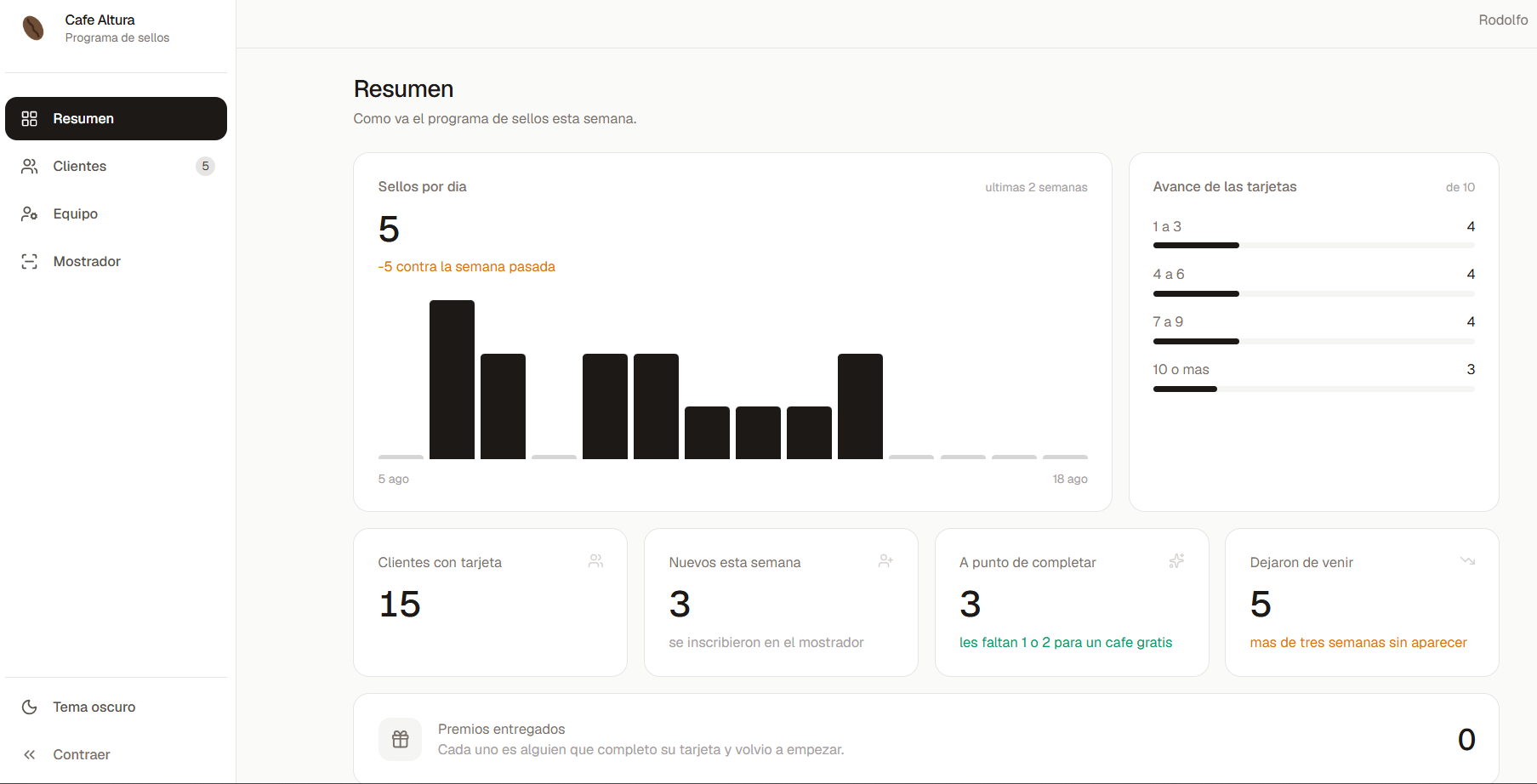Click the Clientes con tarjeta value 15
The height and width of the screenshot is (784, 1537).
[x=400, y=605]
